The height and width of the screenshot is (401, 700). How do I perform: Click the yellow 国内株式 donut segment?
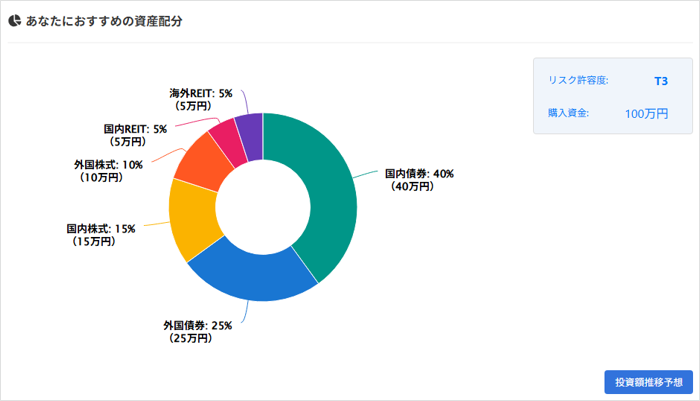(x=192, y=220)
